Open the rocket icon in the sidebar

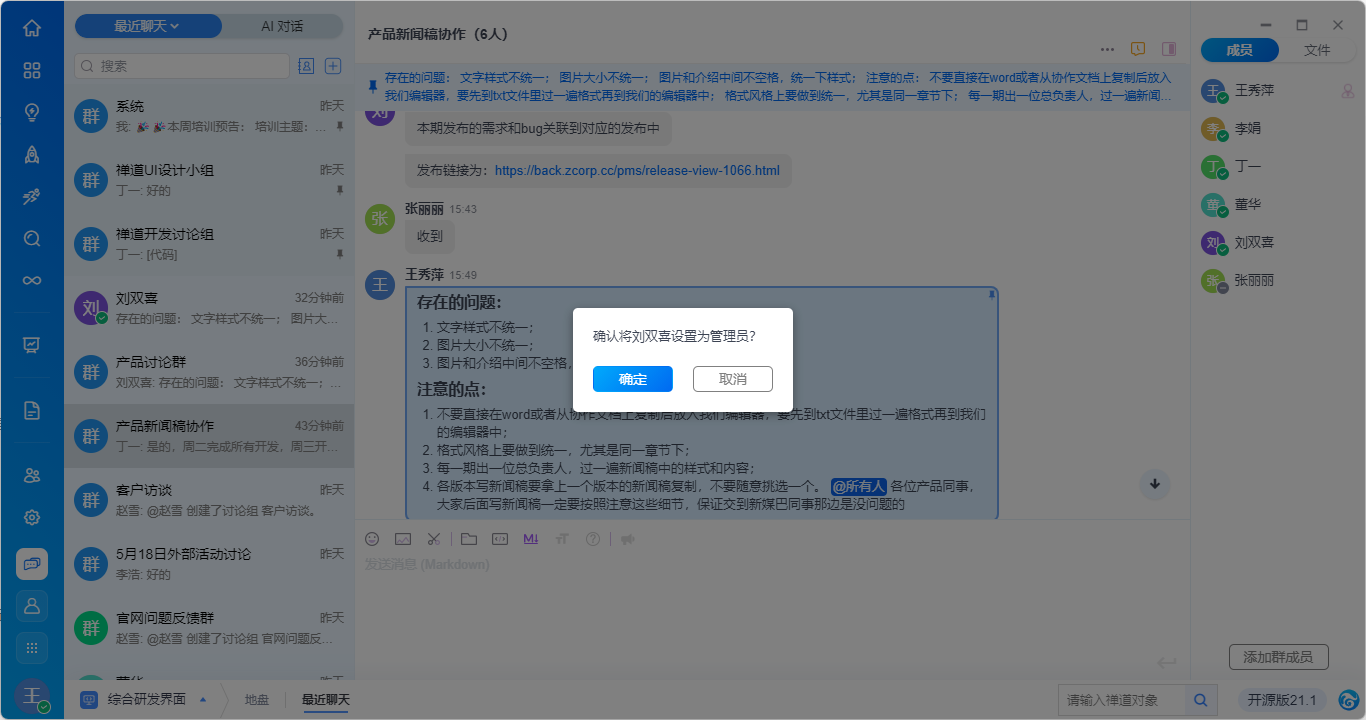point(32,154)
